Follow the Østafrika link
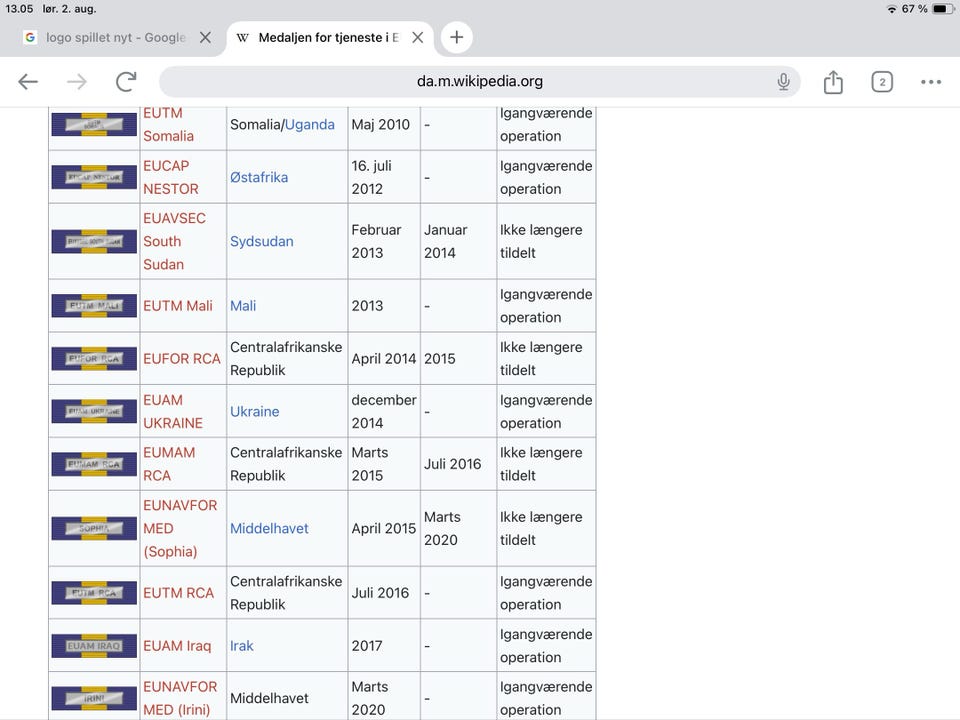Viewport: 960px width, 720px height. 259,177
